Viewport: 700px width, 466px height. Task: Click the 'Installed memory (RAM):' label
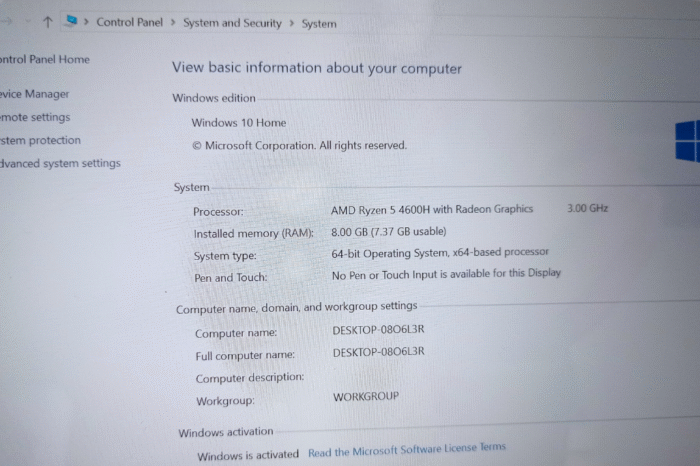254,233
